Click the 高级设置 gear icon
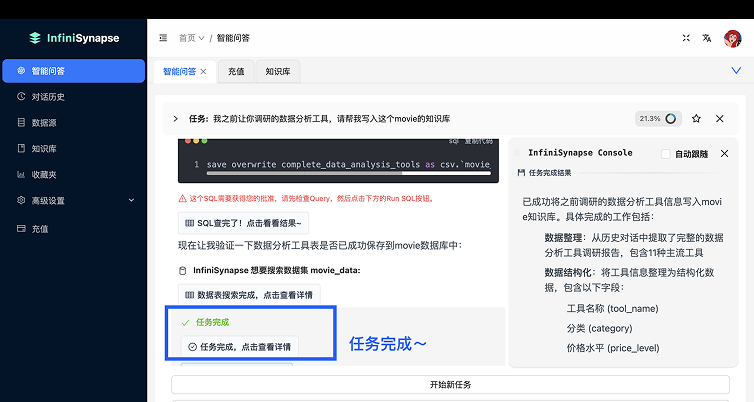 [x=21, y=200]
